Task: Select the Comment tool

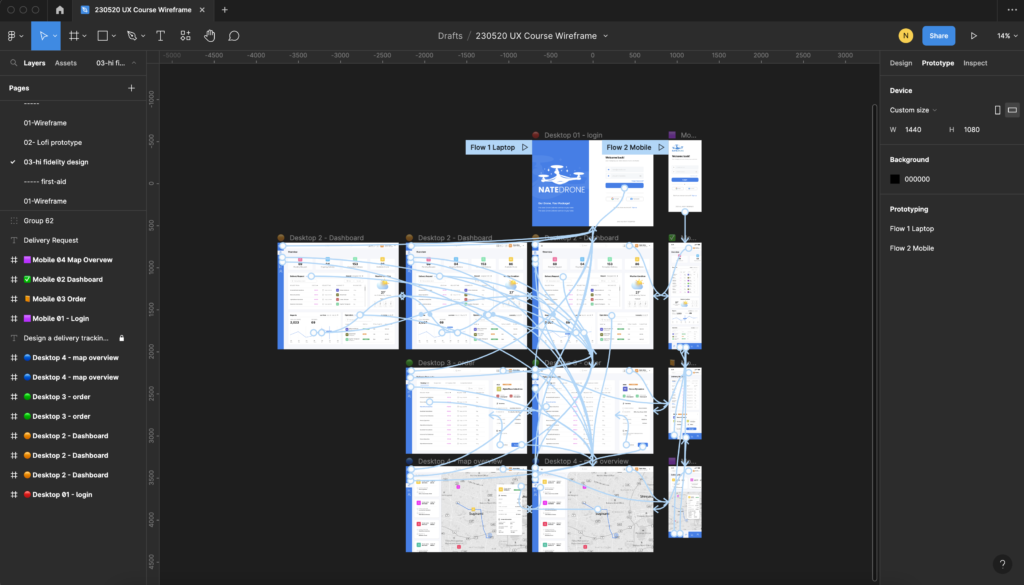Action: tap(234, 36)
